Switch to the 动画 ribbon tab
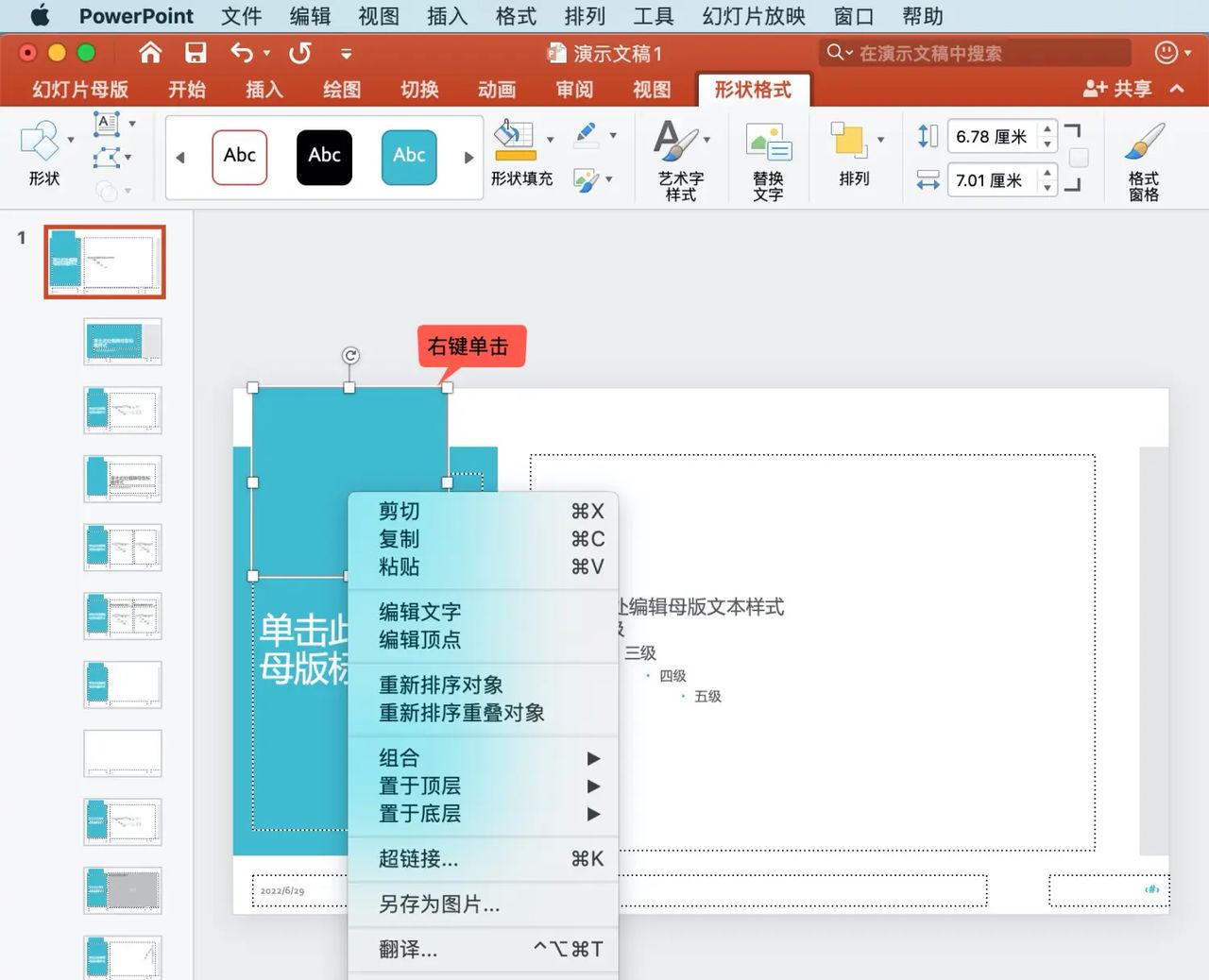The height and width of the screenshot is (980, 1209). point(497,90)
